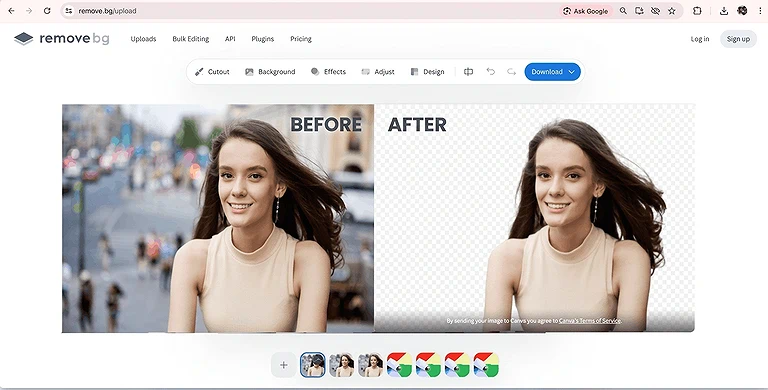Add a new image with plus button
This screenshot has width=768, height=390.
[284, 365]
